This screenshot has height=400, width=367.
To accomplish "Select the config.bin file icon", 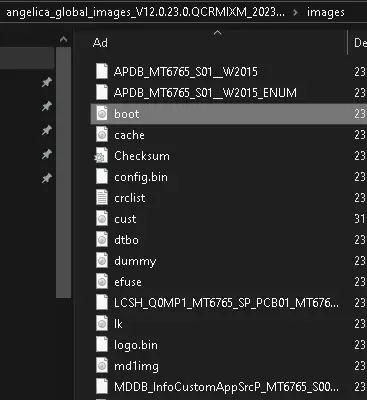I will (x=102, y=177).
